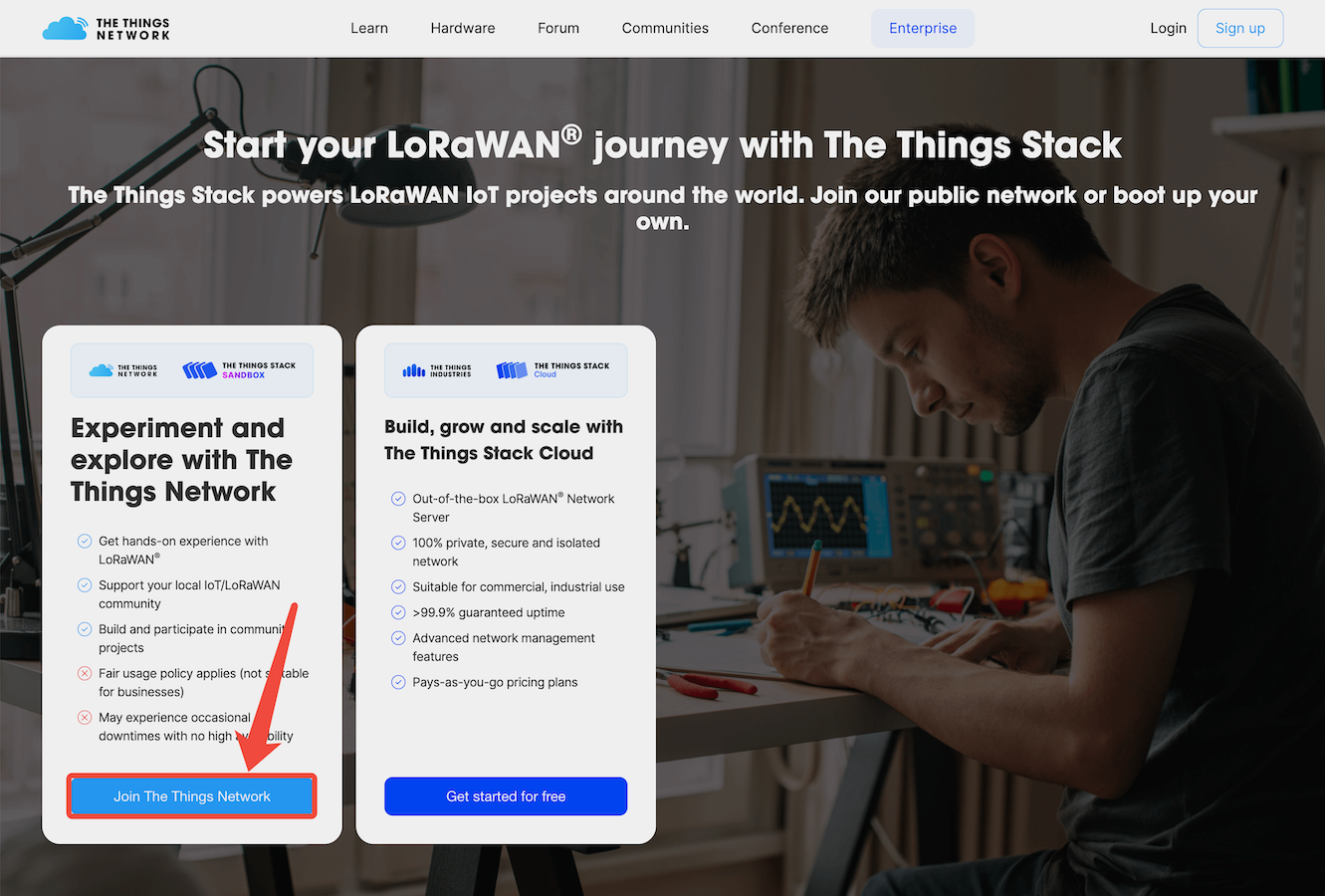This screenshot has width=1325, height=896.
Task: Click red cross icon beside 'Fair usage policy'
Action: 85,674
